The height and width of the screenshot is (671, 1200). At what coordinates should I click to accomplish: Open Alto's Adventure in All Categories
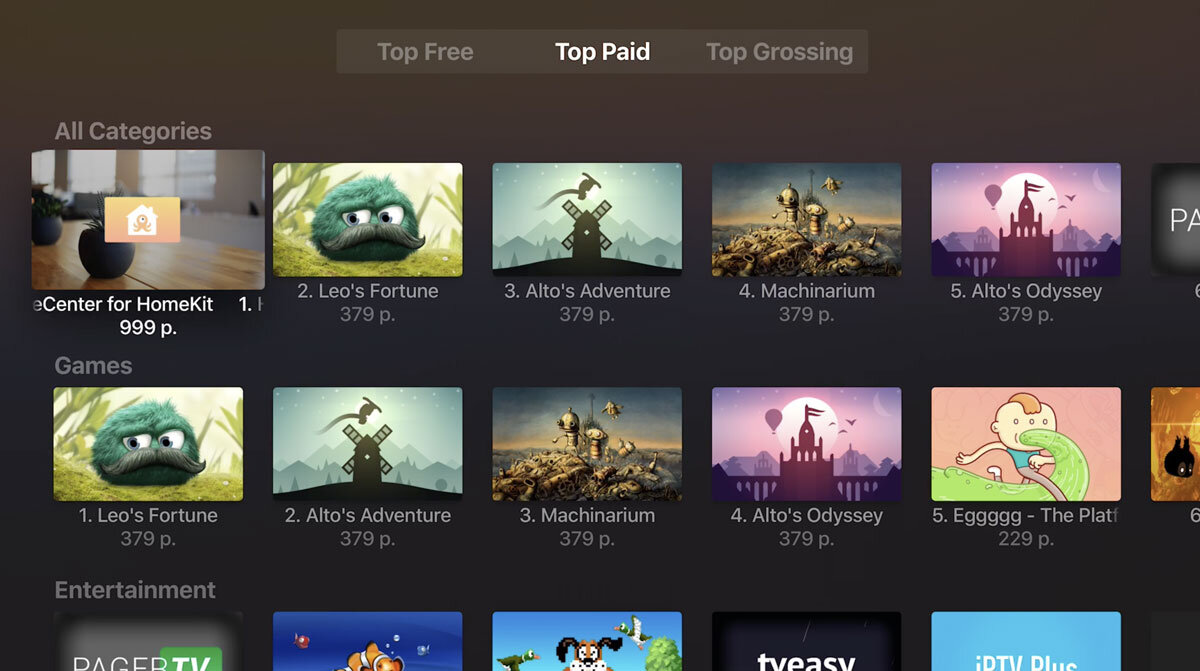pos(587,220)
